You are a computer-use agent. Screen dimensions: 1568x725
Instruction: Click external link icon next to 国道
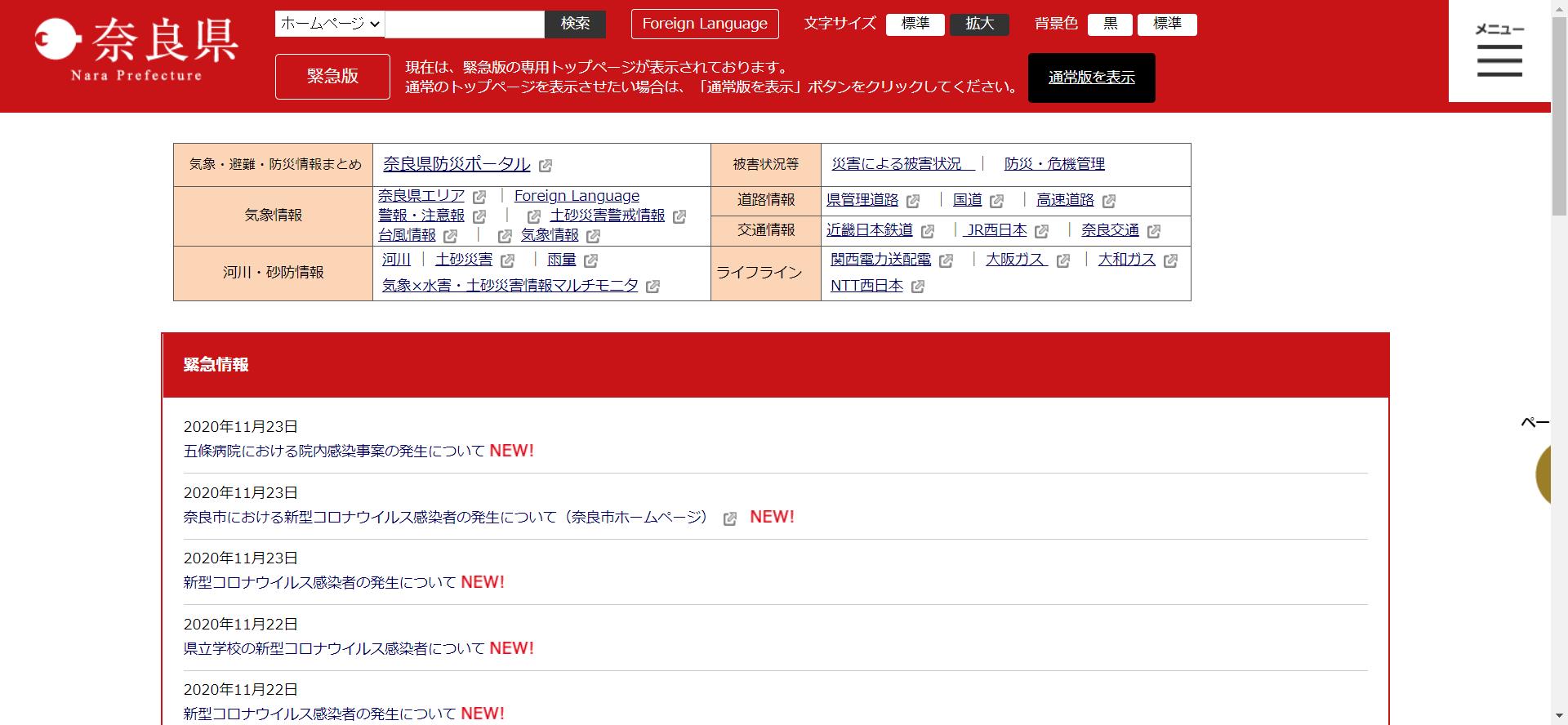(996, 201)
